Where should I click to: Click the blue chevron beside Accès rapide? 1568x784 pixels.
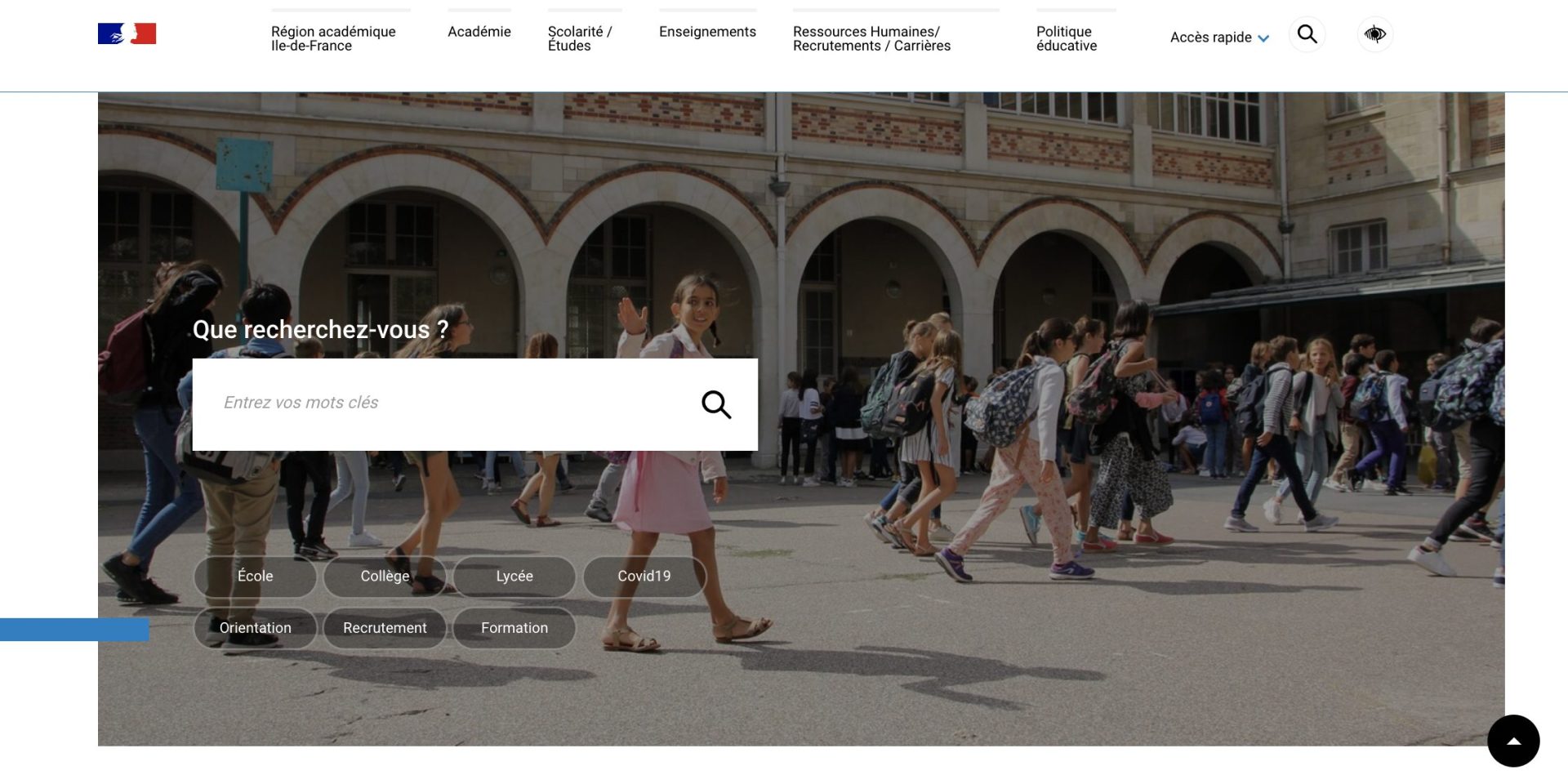[1263, 38]
